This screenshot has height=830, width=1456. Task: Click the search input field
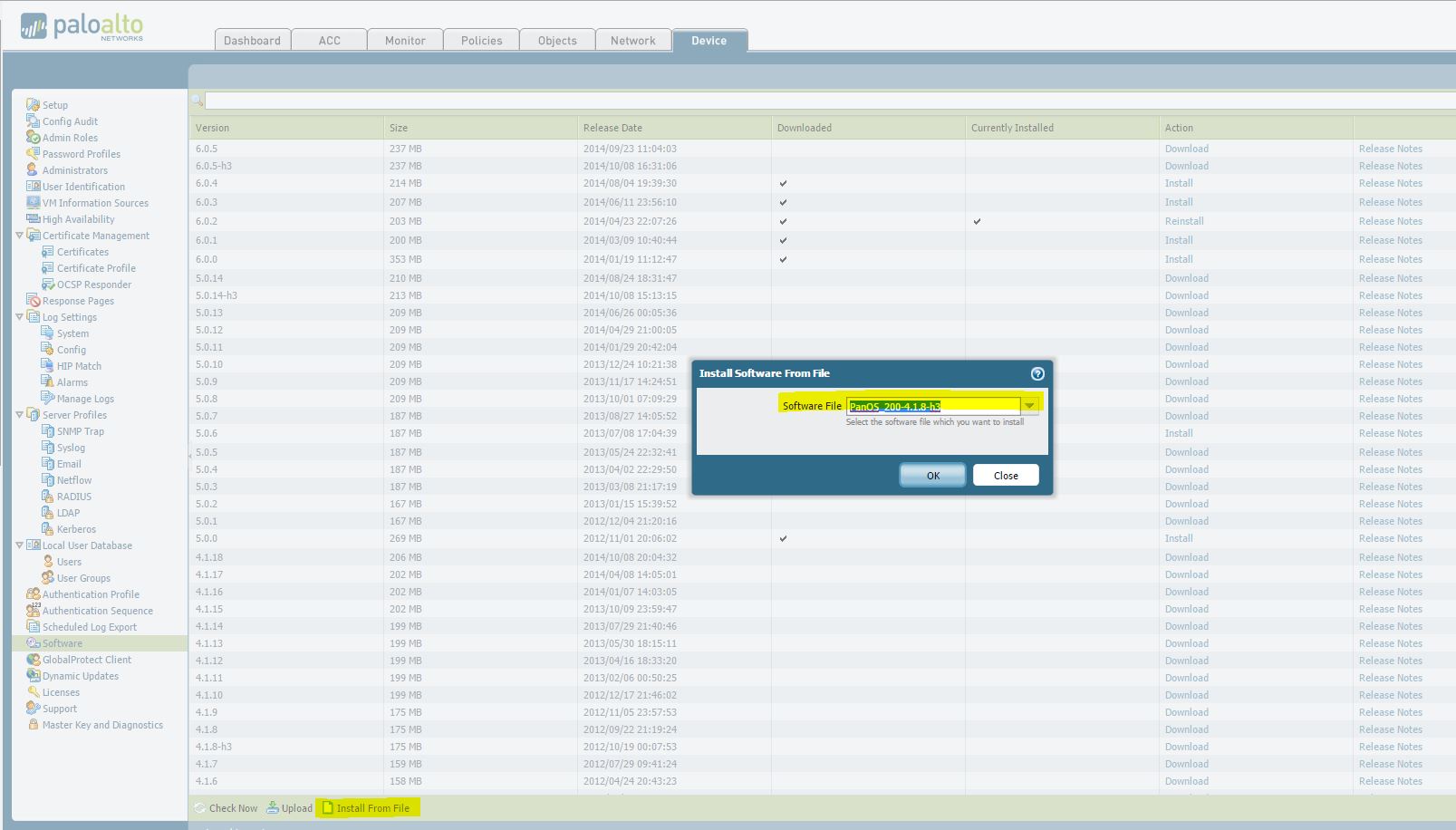829,101
